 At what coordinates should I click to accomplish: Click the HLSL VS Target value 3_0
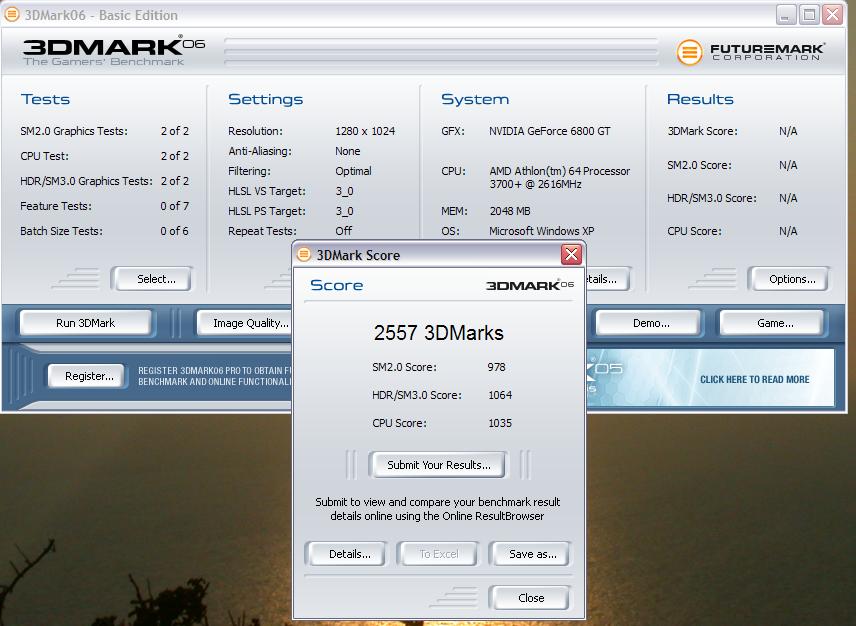pyautogui.click(x=344, y=192)
